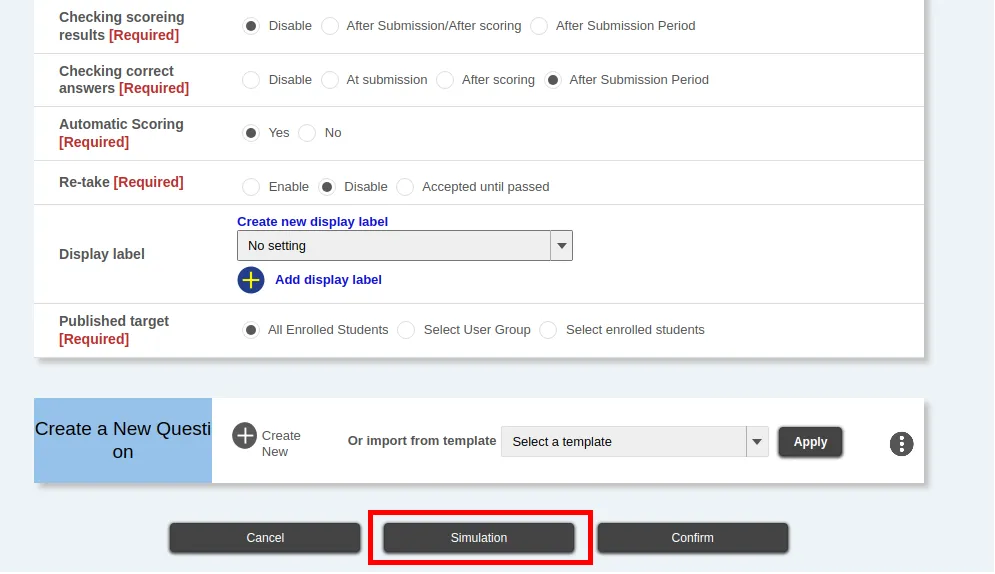This screenshot has height=574, width=995.
Task: Open the three-dot more options menu
Action: (901, 444)
